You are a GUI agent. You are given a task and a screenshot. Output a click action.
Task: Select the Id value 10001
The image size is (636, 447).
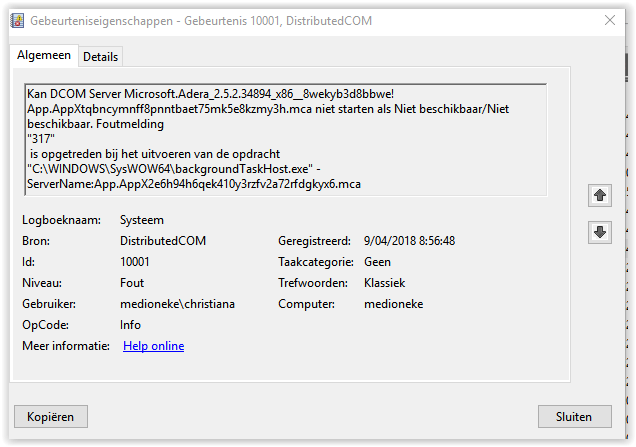(x=138, y=262)
